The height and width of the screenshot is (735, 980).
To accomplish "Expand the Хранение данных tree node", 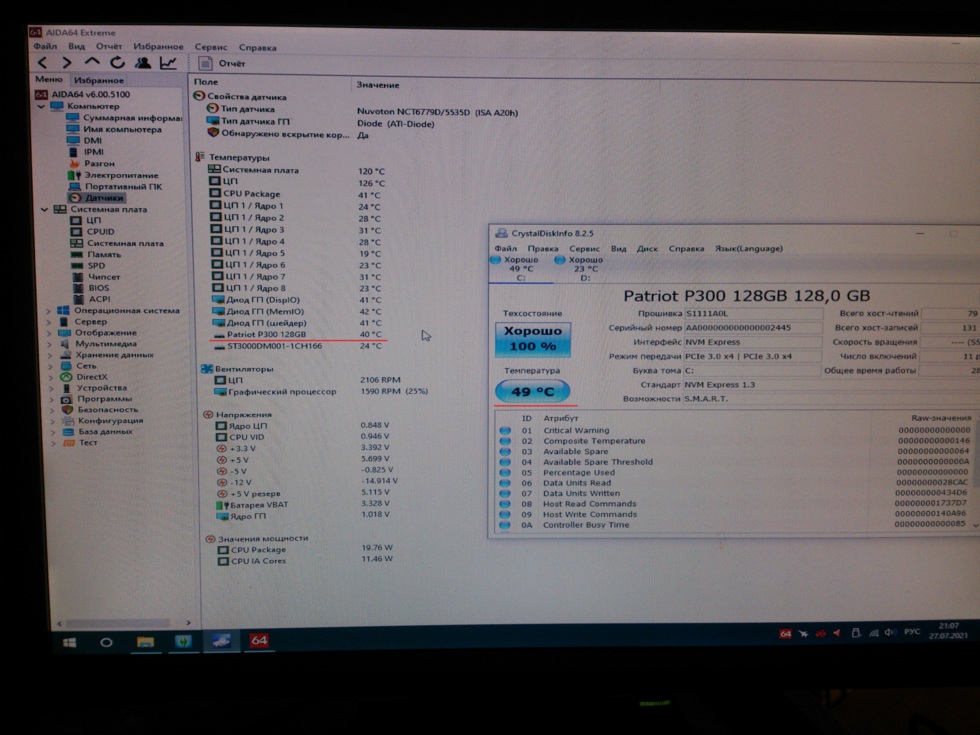I will pos(49,355).
